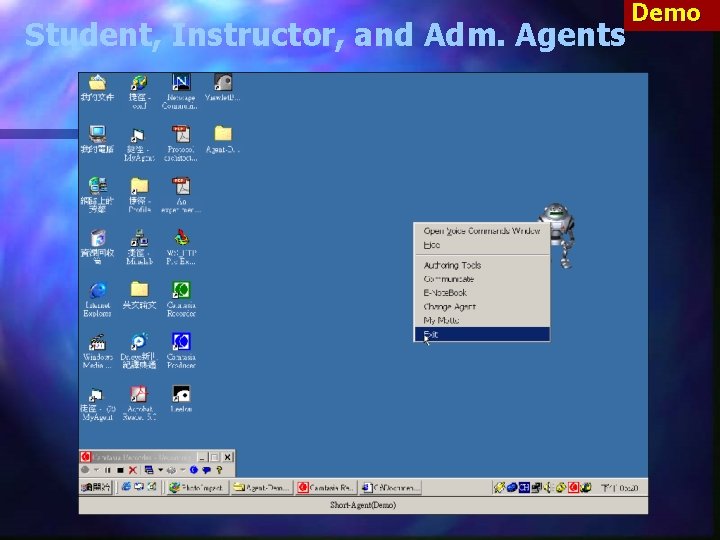Open the WS_FTP Pro desktop icon

[181, 247]
